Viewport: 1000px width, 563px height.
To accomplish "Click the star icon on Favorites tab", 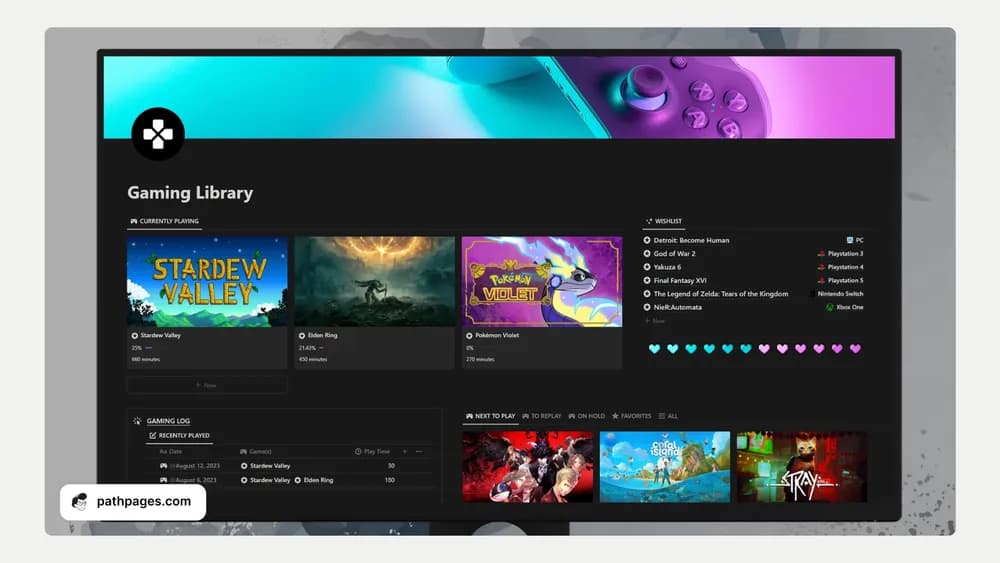I will pos(615,416).
